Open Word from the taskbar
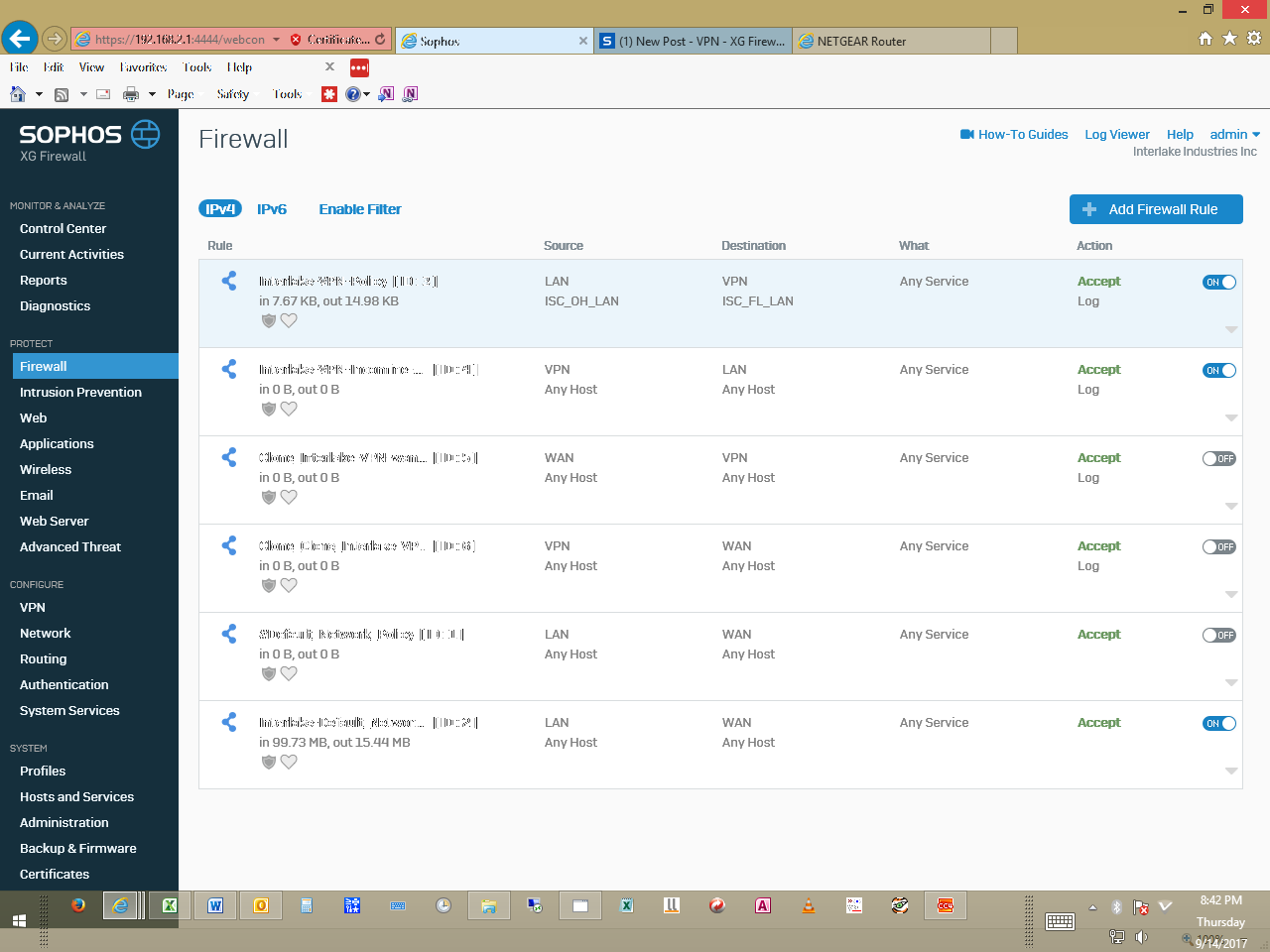1270x952 pixels. 215,905
